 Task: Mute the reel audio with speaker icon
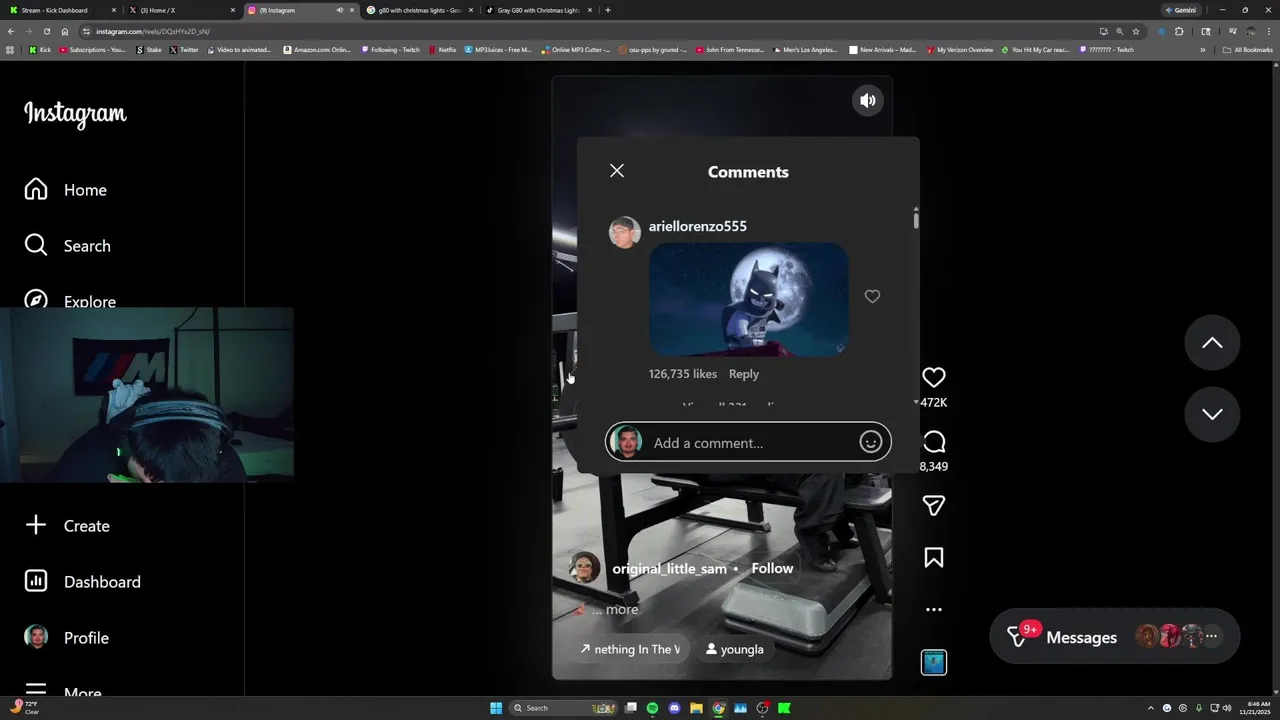point(868,100)
